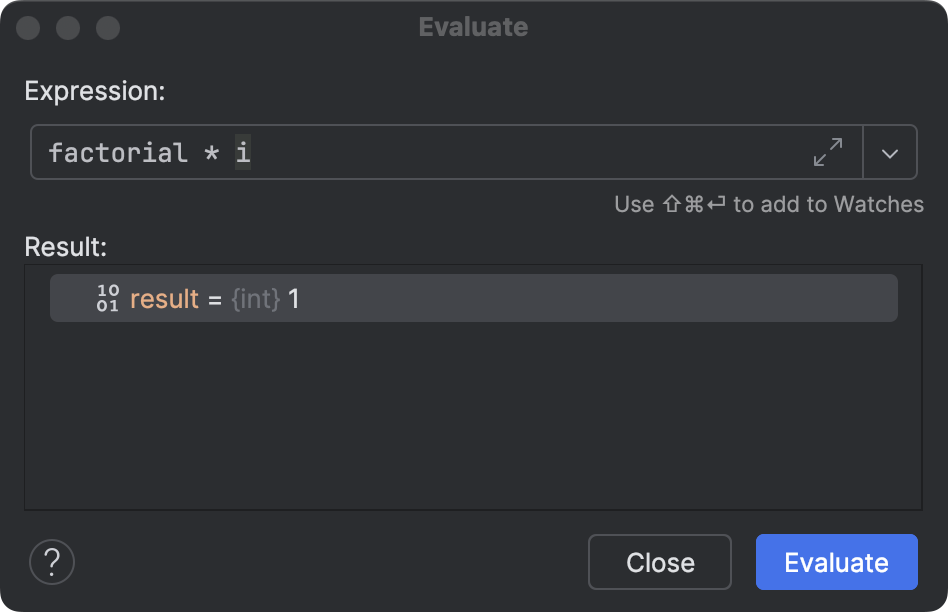Select the expand arrows in the expression field
Image resolution: width=948 pixels, height=612 pixels.
click(x=826, y=152)
